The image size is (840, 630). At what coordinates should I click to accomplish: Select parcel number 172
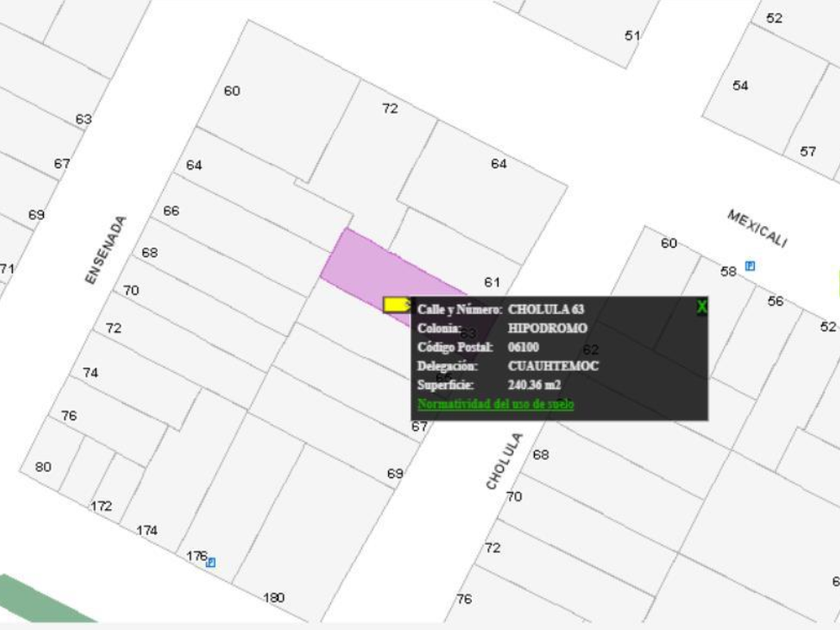[101, 506]
